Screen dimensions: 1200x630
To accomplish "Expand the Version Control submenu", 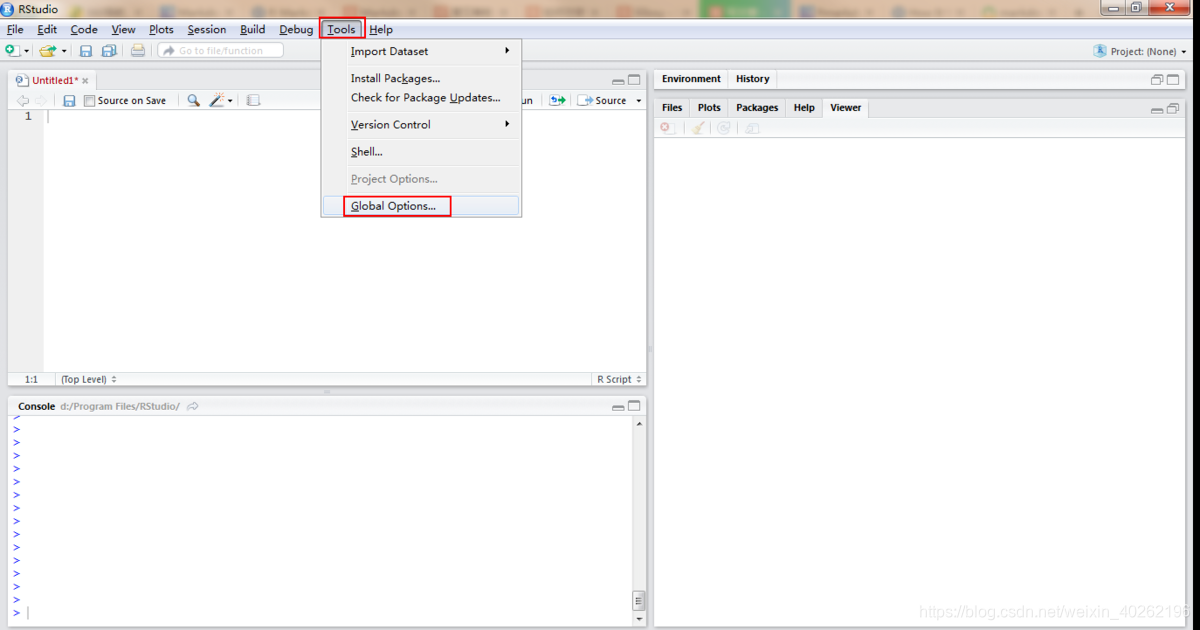I will pyautogui.click(x=421, y=125).
